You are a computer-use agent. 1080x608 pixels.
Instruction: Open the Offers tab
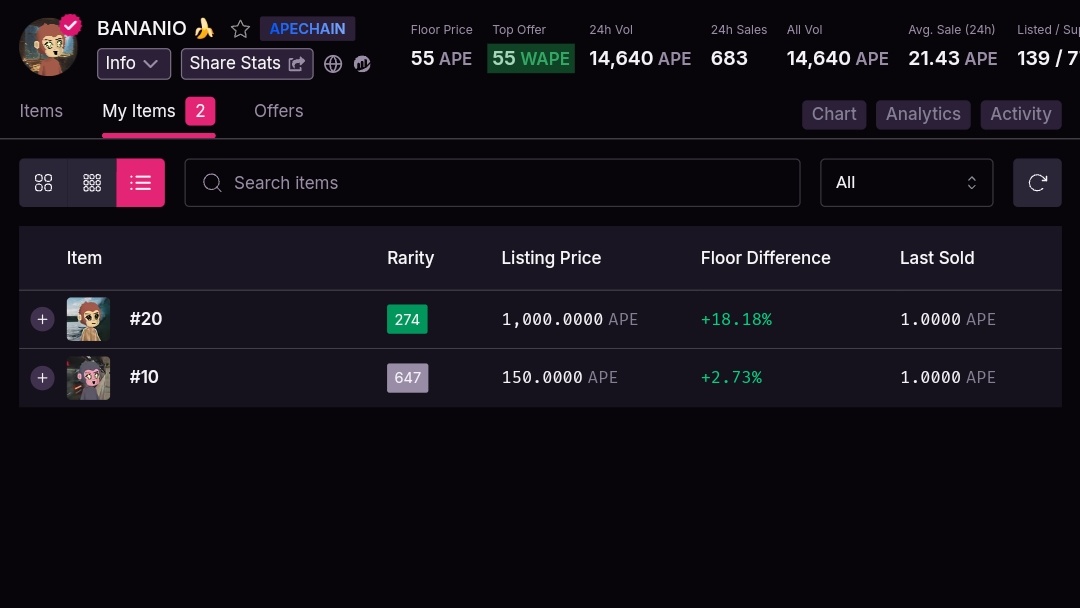coord(278,111)
